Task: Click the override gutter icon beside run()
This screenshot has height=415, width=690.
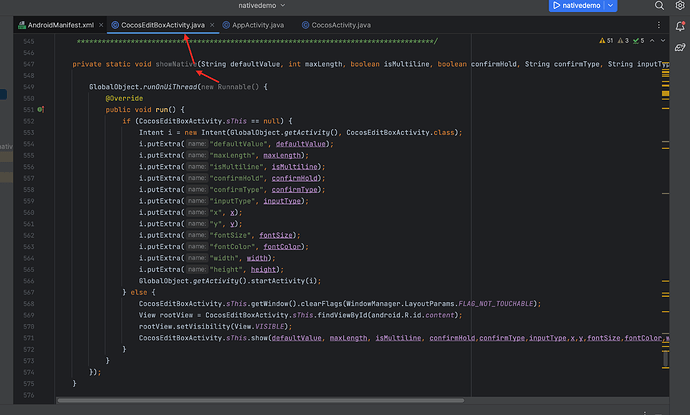Action: point(41,109)
